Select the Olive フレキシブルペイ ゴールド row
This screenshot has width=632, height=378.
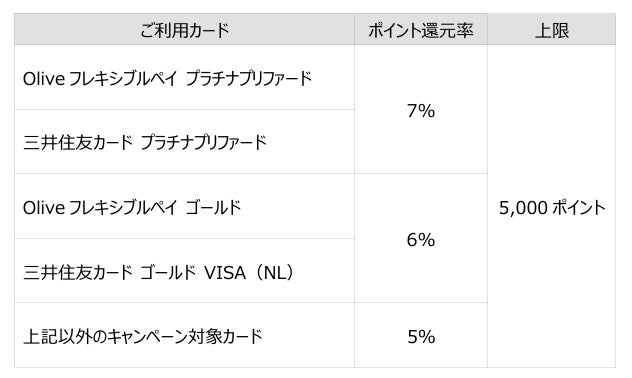click(x=185, y=206)
